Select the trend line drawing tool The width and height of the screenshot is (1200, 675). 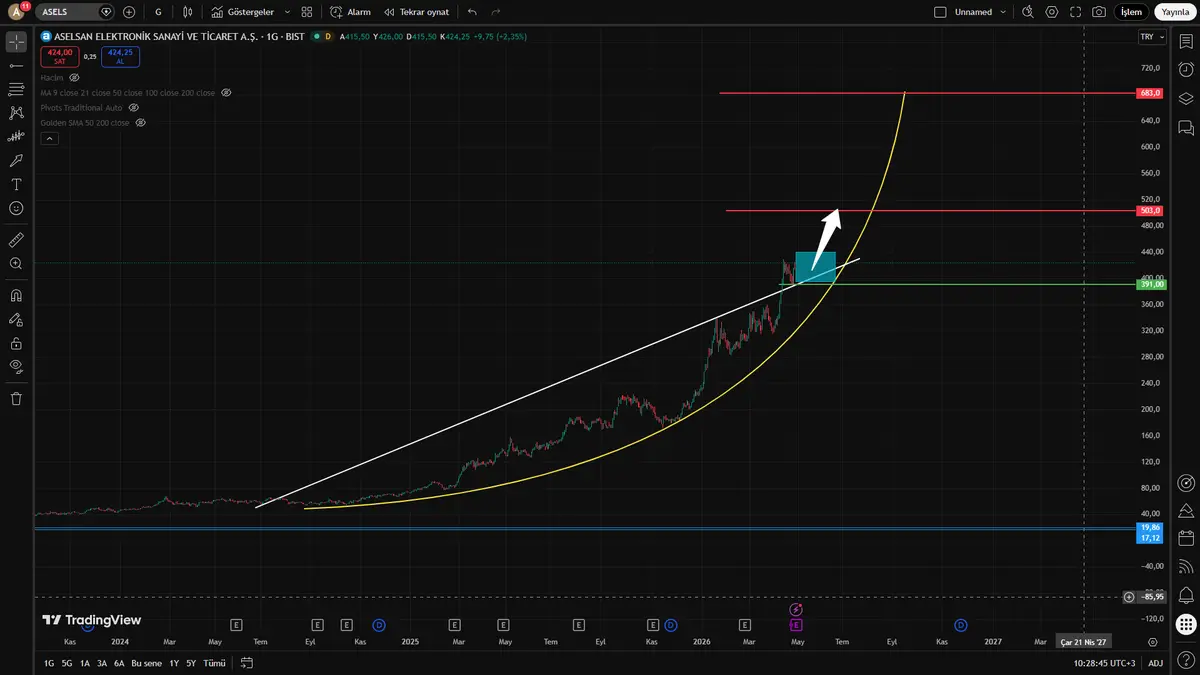point(16,65)
